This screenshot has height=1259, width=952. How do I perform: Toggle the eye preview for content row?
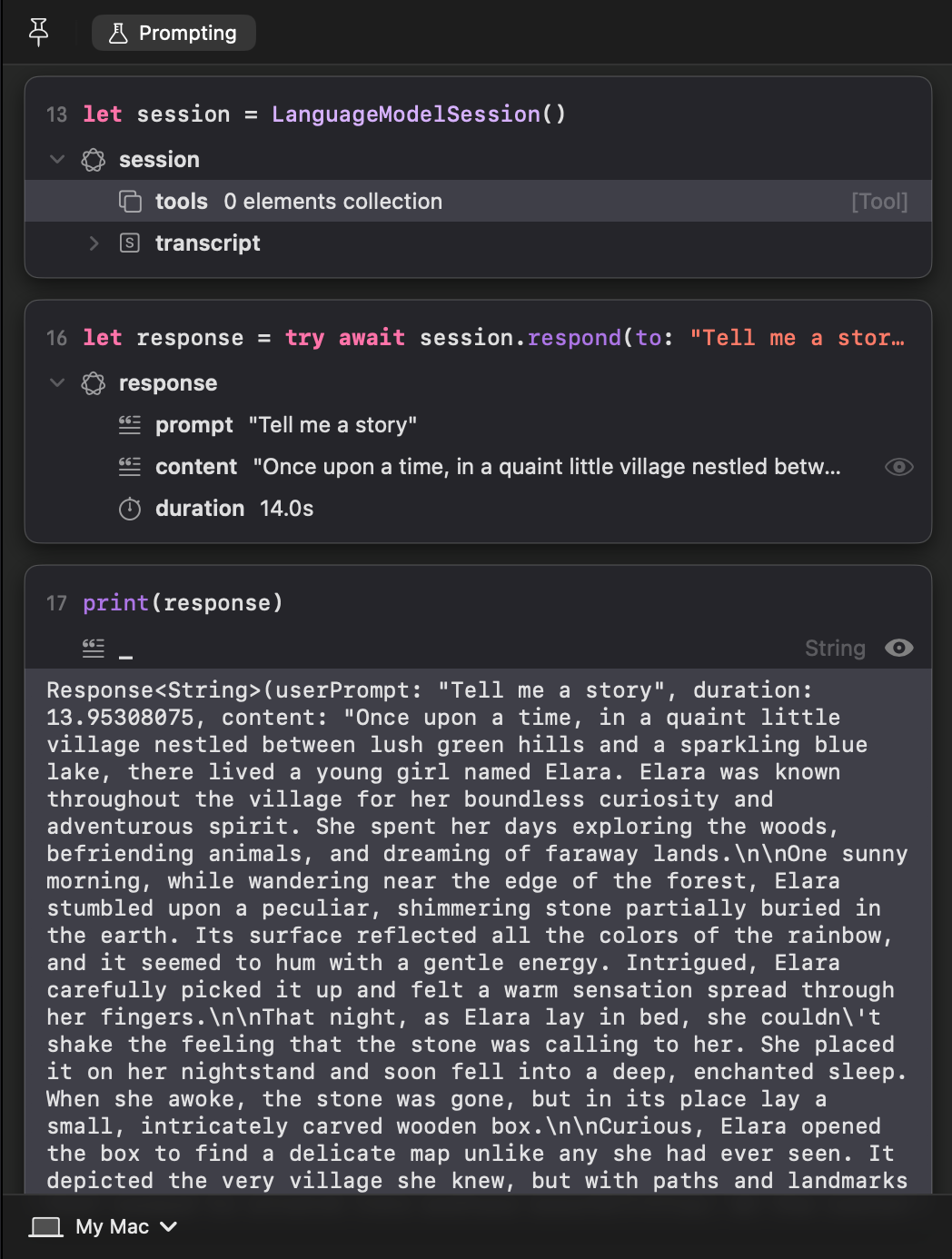[x=899, y=467]
